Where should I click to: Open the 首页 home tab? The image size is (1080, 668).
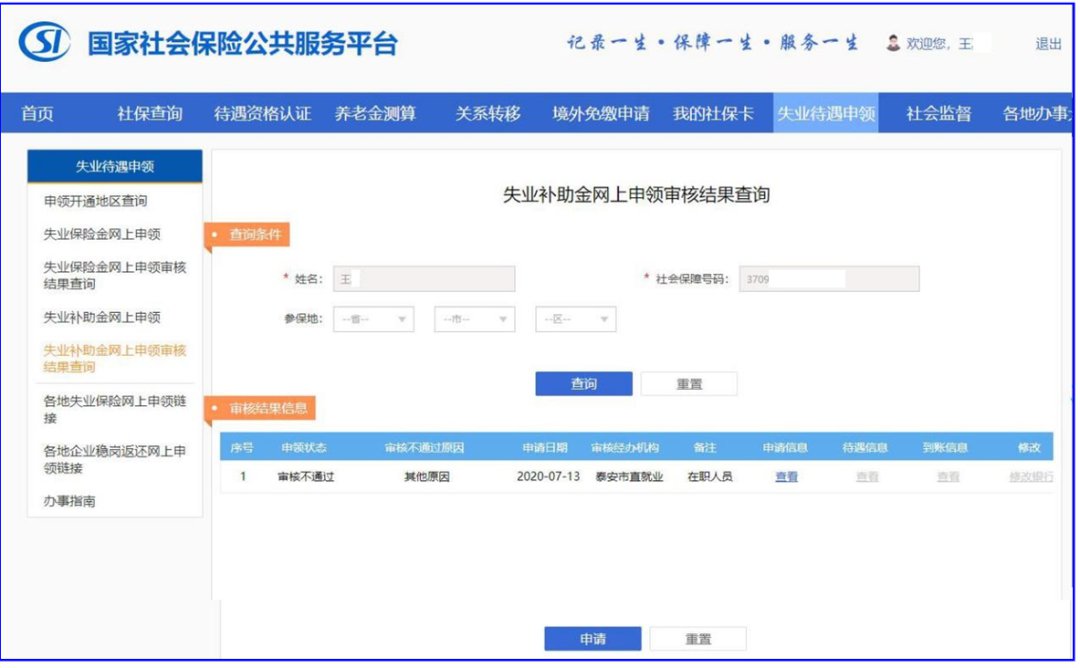pos(37,113)
